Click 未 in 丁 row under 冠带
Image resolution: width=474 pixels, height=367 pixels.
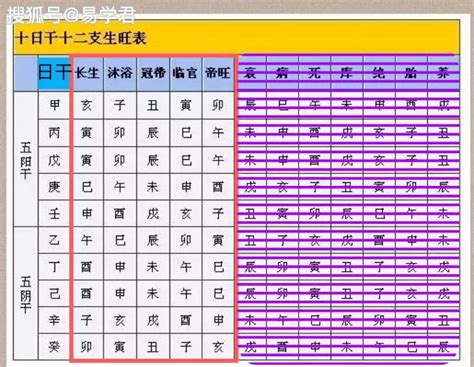[x=153, y=267]
